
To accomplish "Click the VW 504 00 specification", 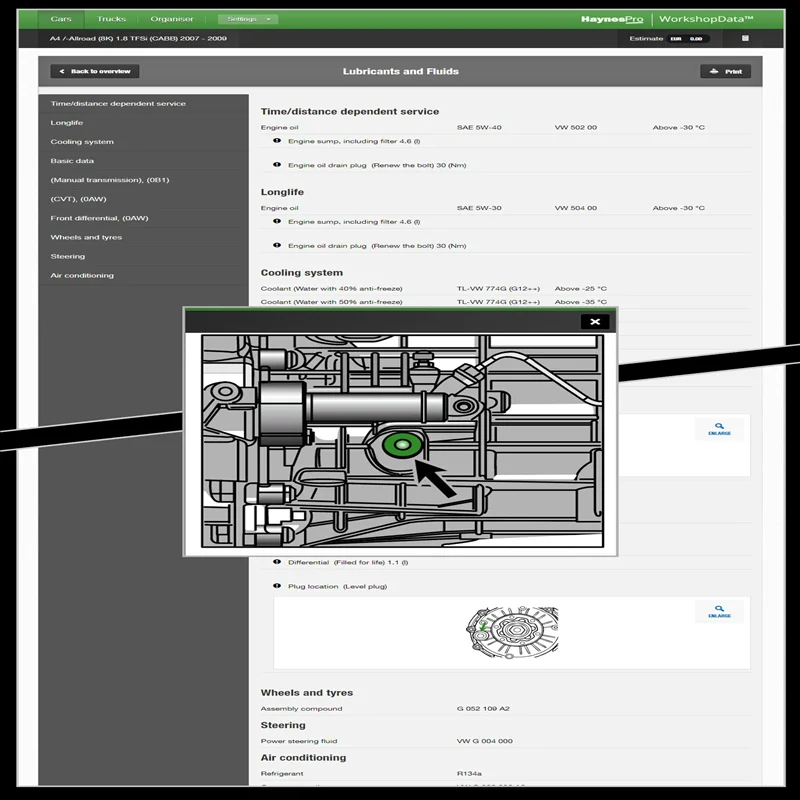I will pos(576,208).
